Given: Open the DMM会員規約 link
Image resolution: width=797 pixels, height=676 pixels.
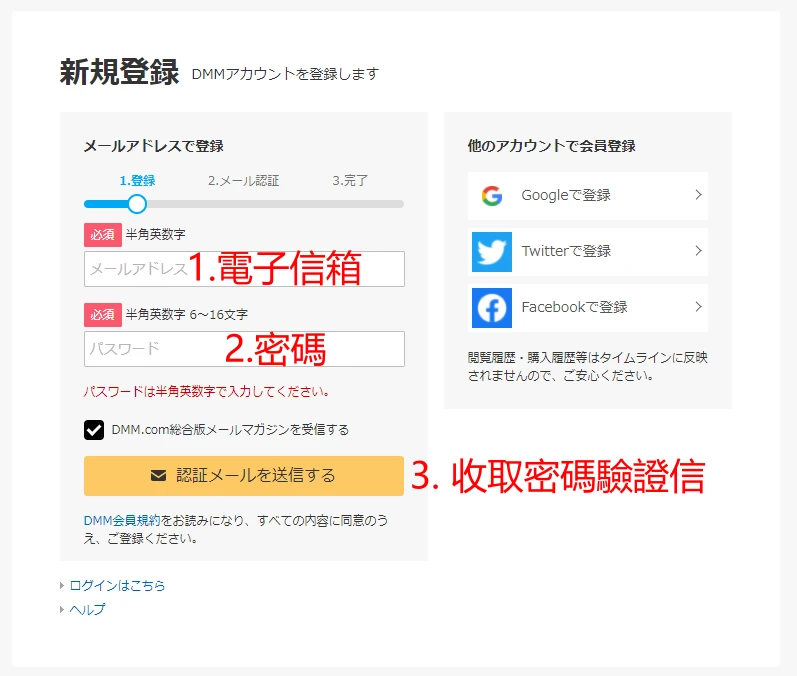Looking at the screenshot, I should pyautogui.click(x=122, y=520).
